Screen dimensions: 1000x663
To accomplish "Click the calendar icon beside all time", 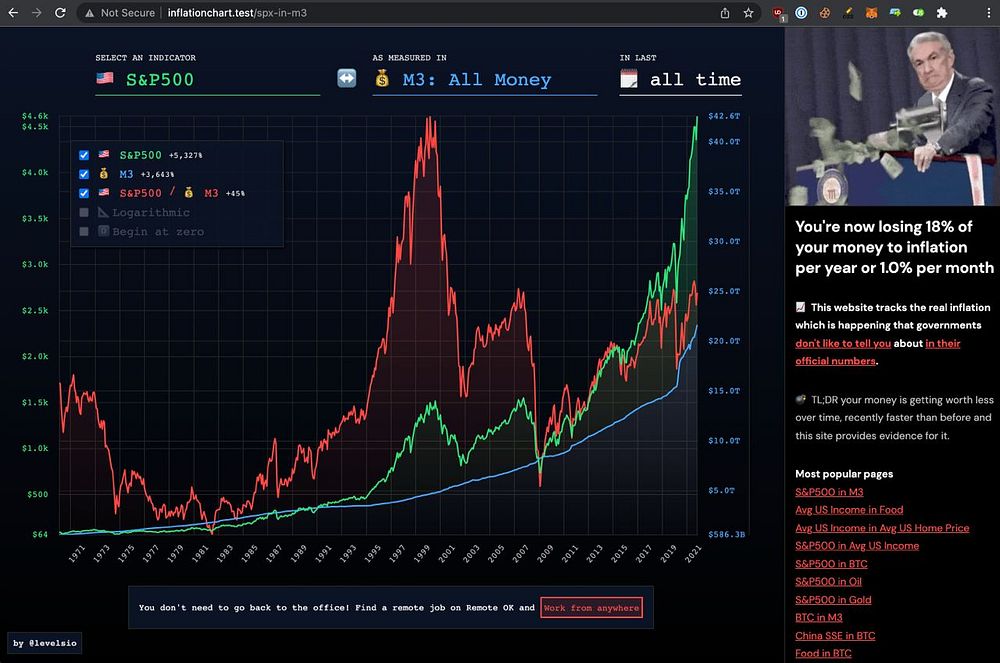I will (629, 79).
